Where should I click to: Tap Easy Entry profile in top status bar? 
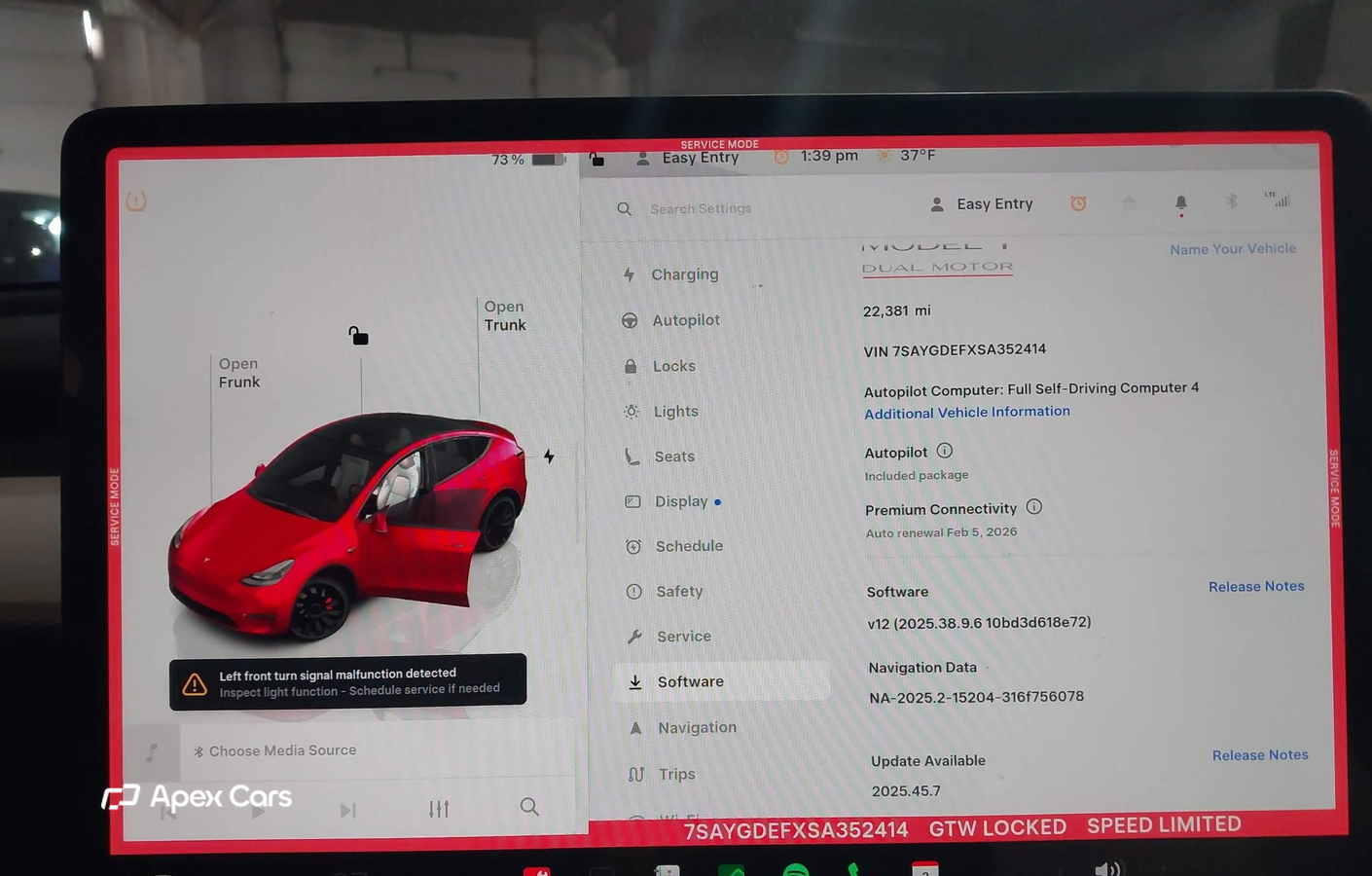click(x=688, y=158)
